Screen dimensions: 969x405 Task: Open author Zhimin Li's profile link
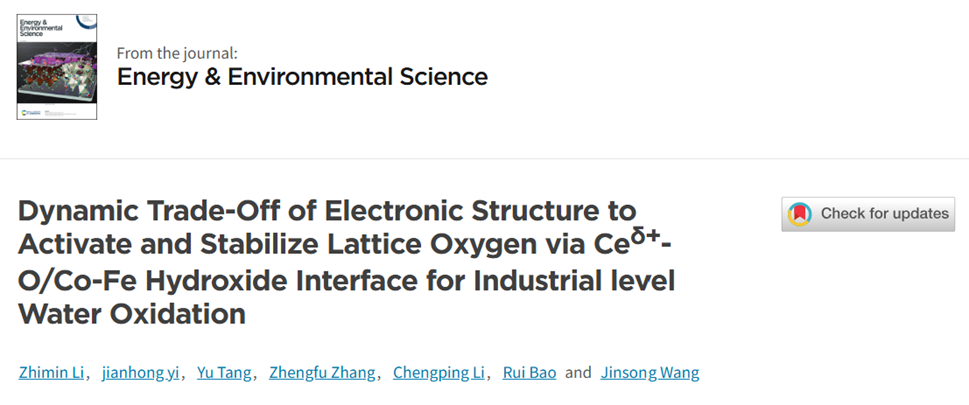pyautogui.click(x=52, y=373)
